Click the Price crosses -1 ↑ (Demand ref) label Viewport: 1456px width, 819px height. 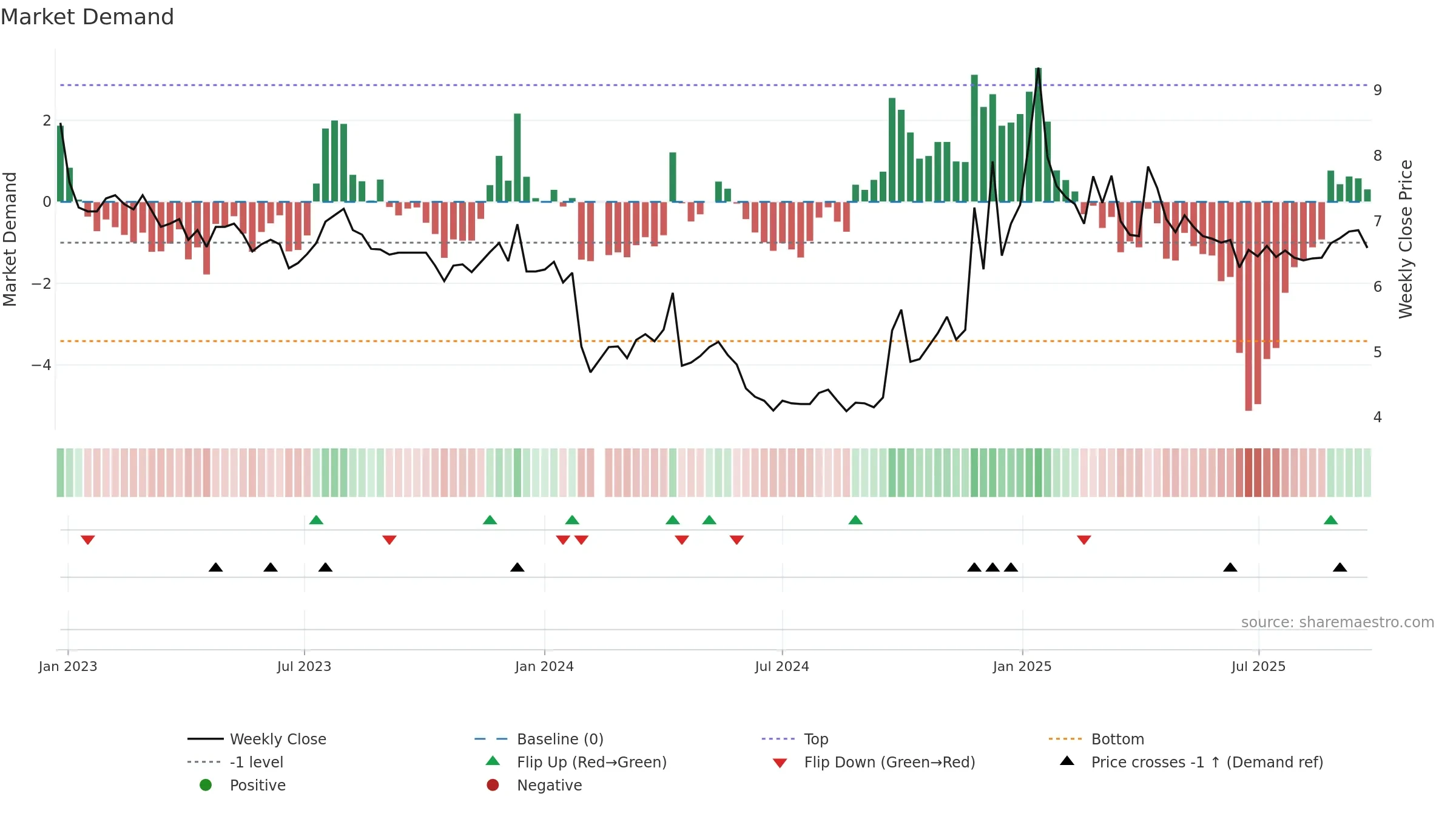(1207, 762)
